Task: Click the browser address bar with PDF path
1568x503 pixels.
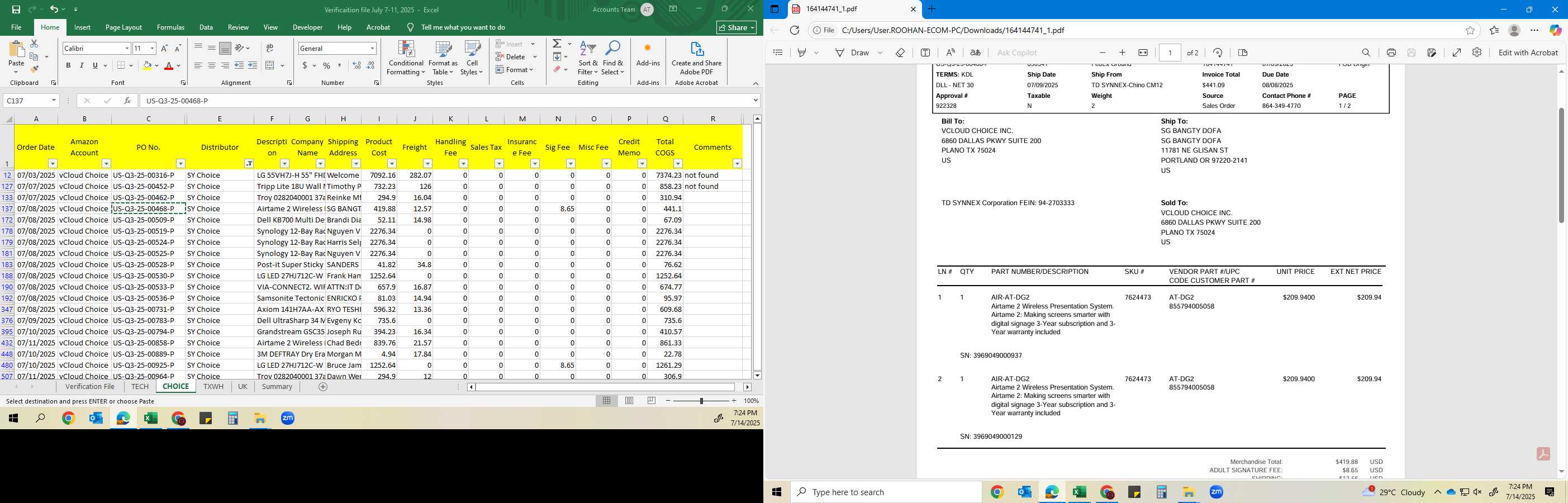Action: [x=1144, y=30]
